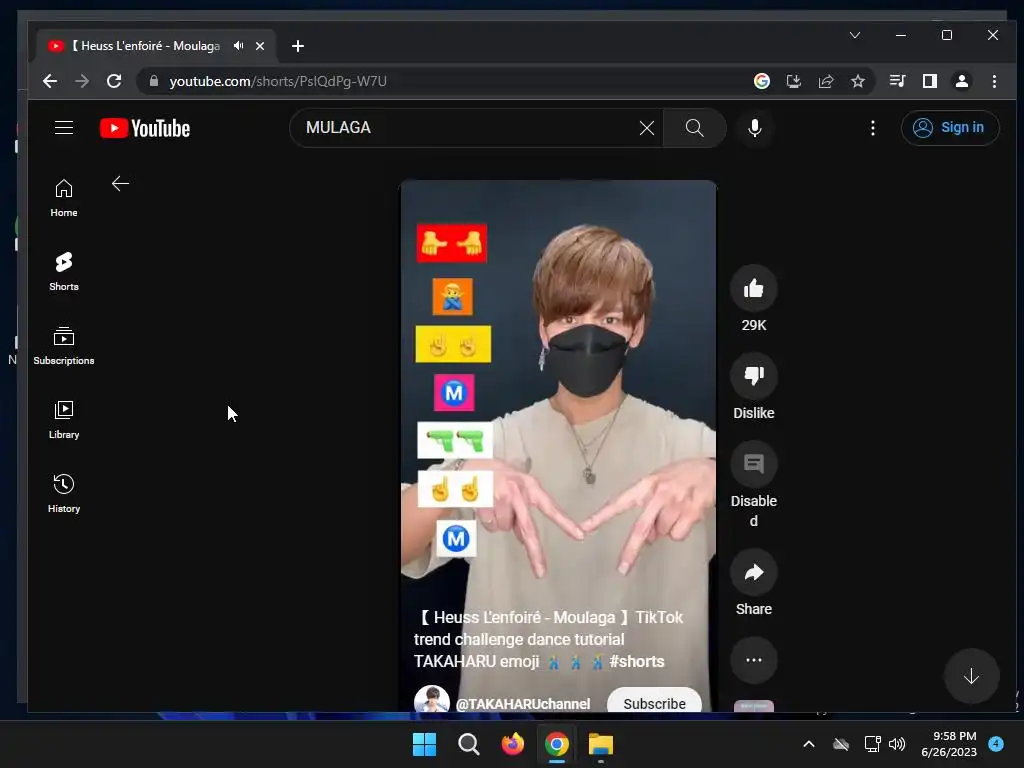
Task: Click the Google icon in address bar
Action: (761, 81)
